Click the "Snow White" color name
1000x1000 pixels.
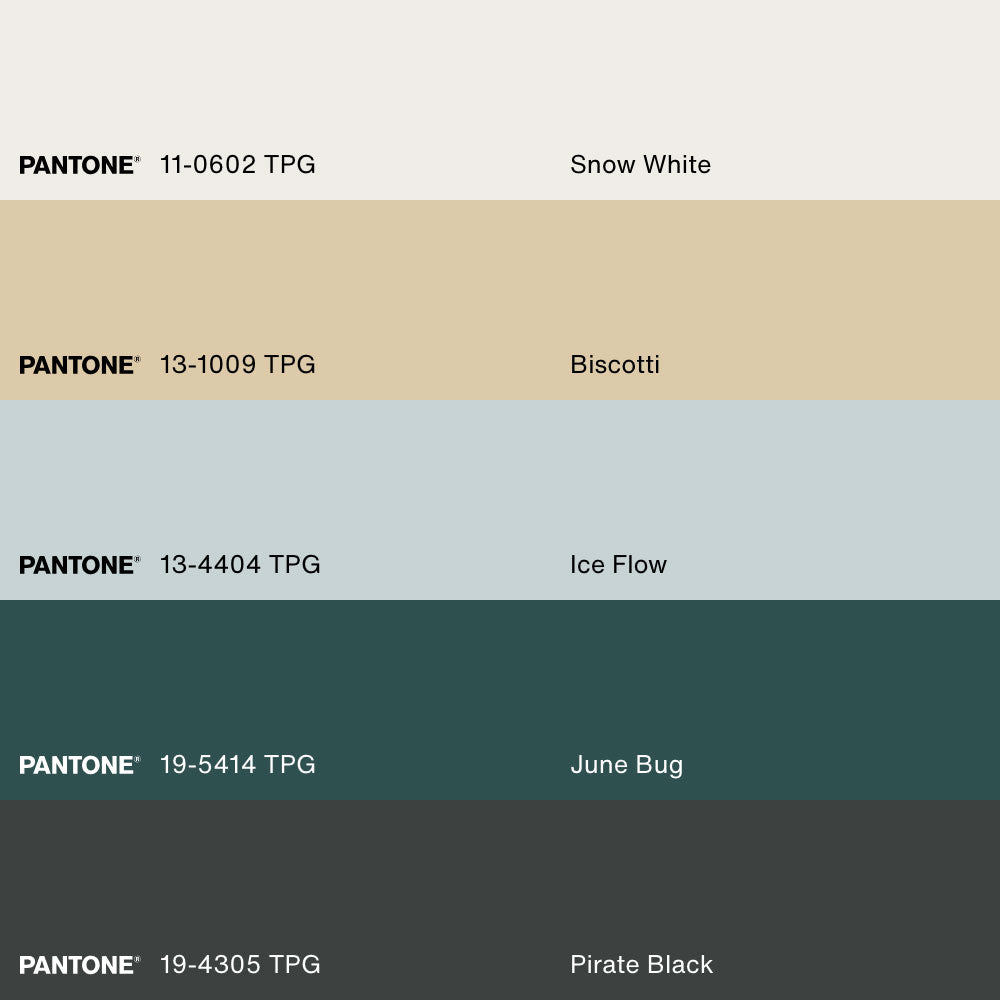[x=640, y=165]
